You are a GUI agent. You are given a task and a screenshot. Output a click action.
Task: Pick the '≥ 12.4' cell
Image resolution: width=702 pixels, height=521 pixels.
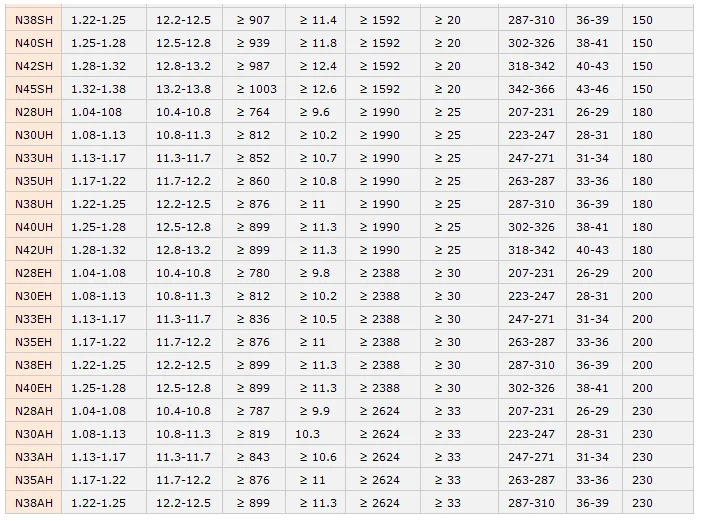[x=316, y=66]
